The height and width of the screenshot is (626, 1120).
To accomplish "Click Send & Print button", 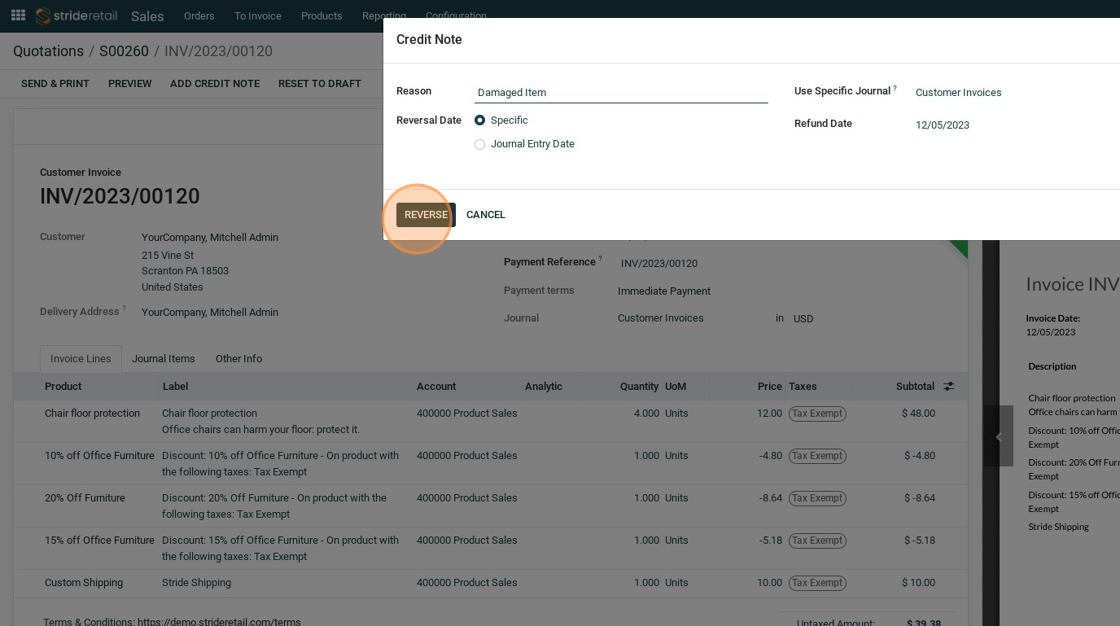I will (55, 84).
